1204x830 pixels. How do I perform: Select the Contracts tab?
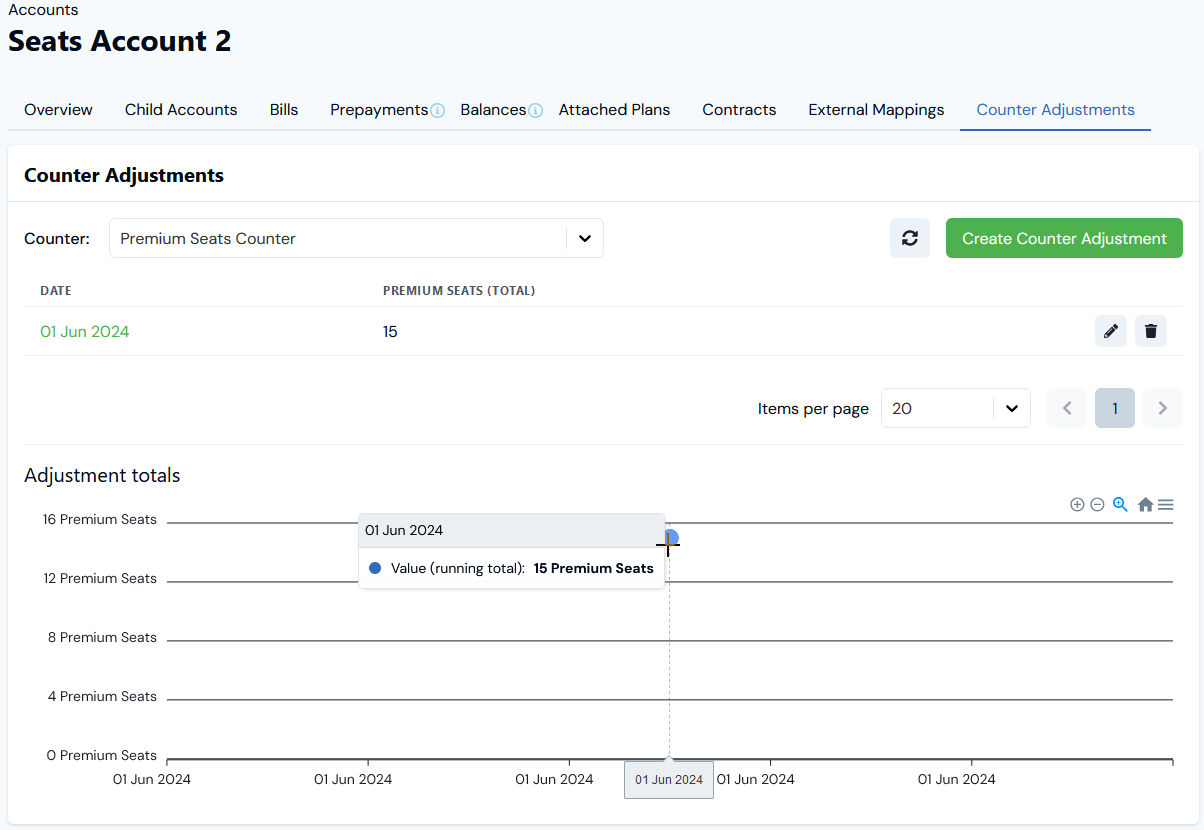pyautogui.click(x=738, y=110)
